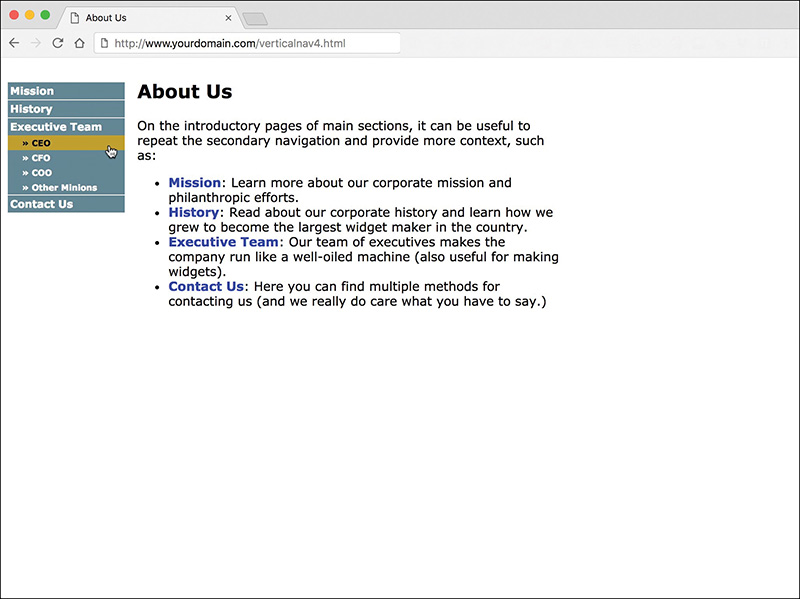800x599 pixels.
Task: Click the page icon in the address bar
Action: coord(104,43)
